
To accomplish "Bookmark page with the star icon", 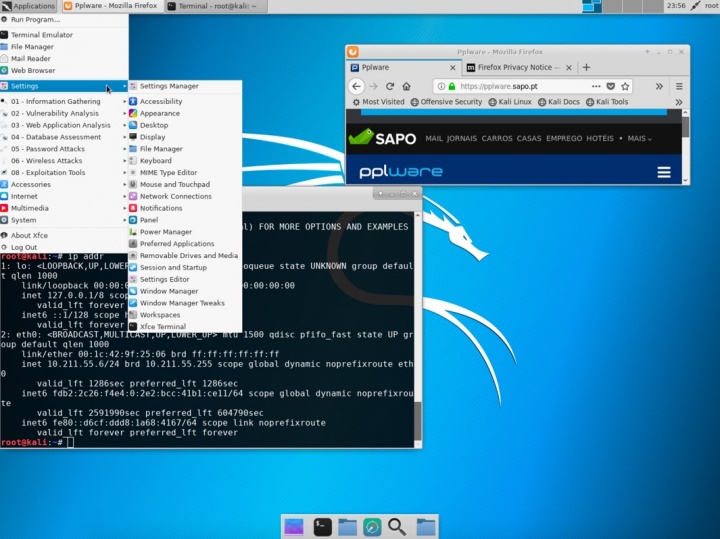I will pos(627,86).
